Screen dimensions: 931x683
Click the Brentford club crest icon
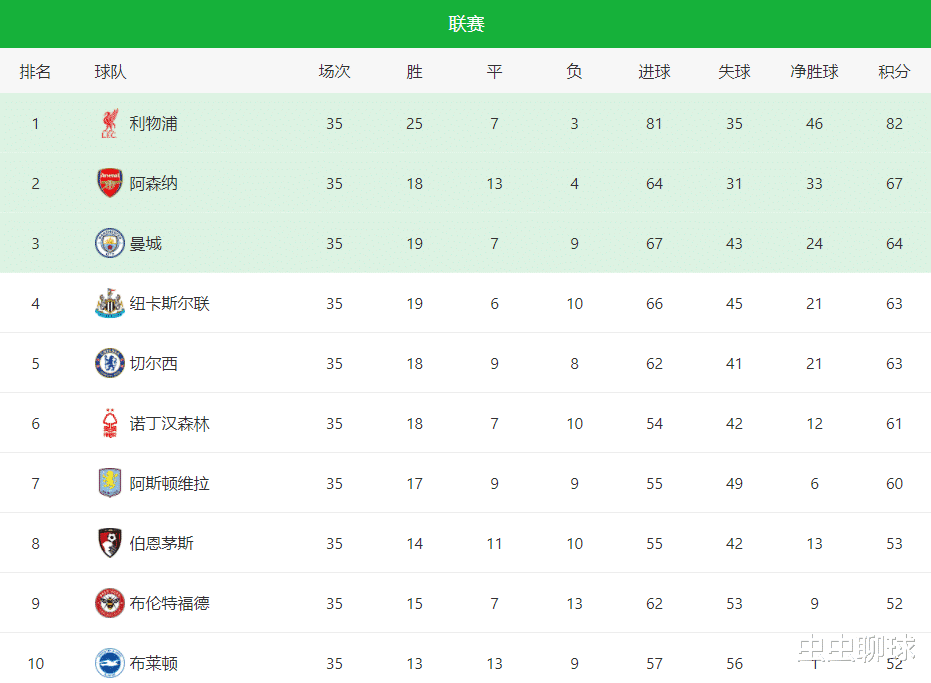(109, 604)
